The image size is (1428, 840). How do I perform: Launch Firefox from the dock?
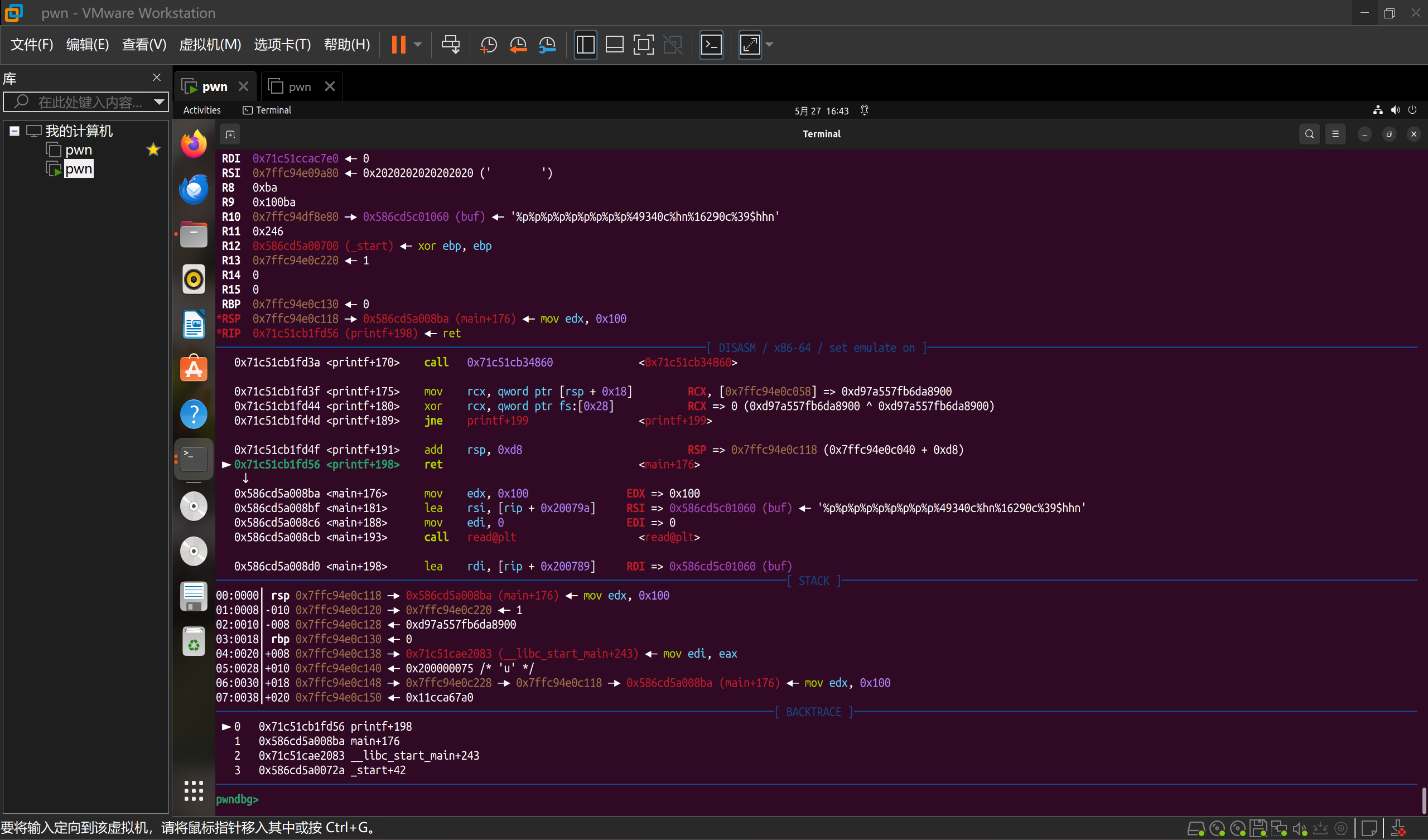pos(194,144)
